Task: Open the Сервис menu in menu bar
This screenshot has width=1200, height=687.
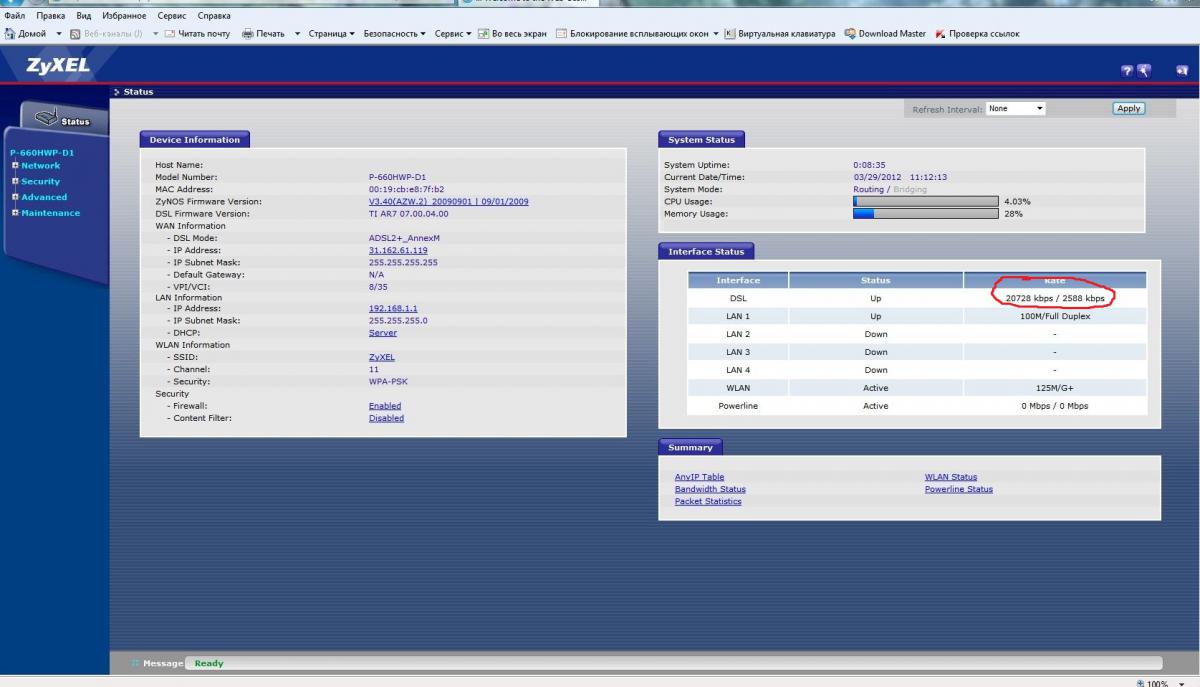Action: pyautogui.click(x=172, y=16)
